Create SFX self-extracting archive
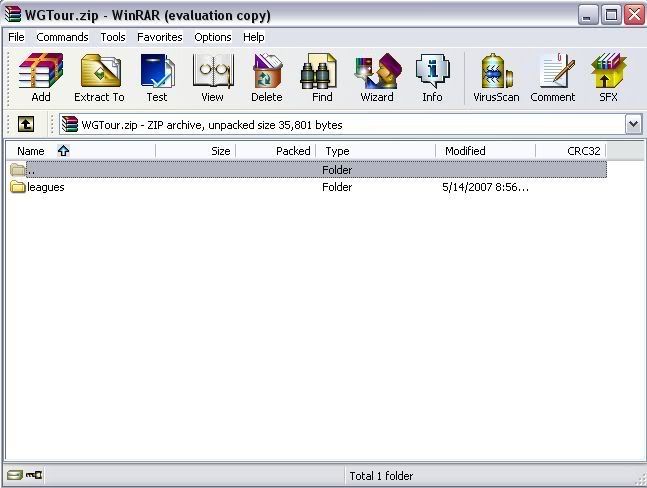 coord(608,78)
